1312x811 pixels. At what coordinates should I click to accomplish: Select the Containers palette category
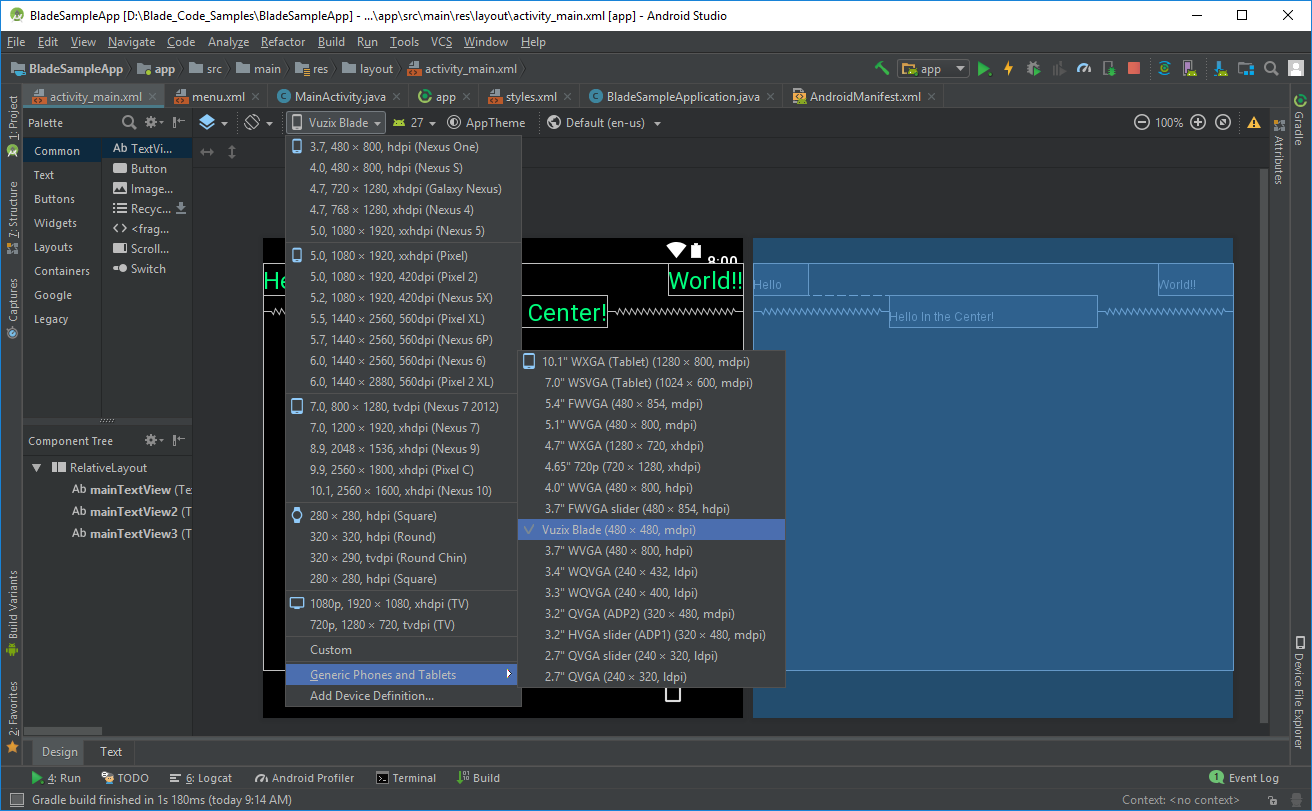pyautogui.click(x=62, y=271)
